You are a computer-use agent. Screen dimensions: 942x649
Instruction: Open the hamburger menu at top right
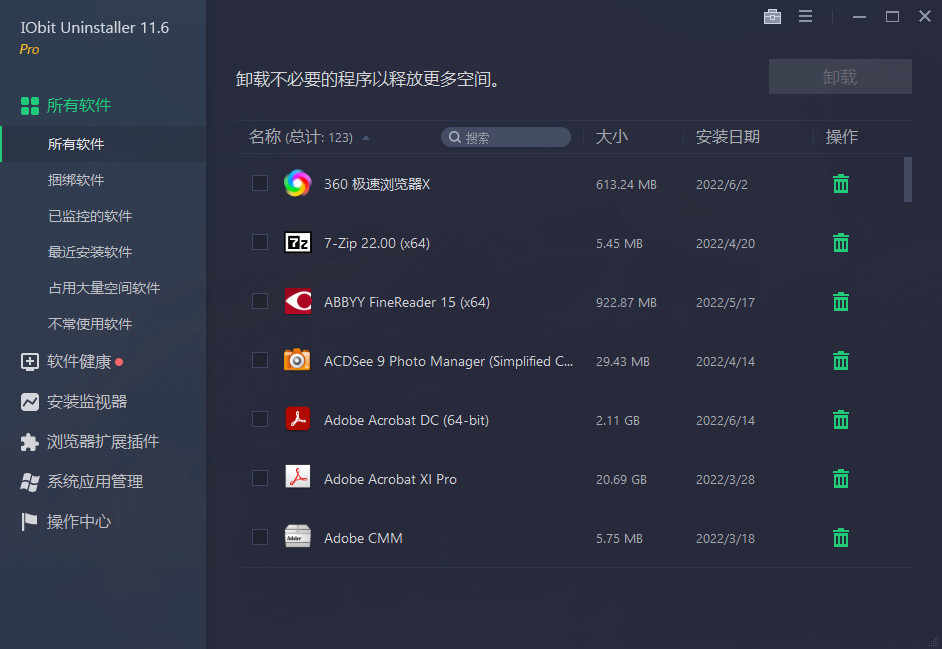click(x=806, y=16)
